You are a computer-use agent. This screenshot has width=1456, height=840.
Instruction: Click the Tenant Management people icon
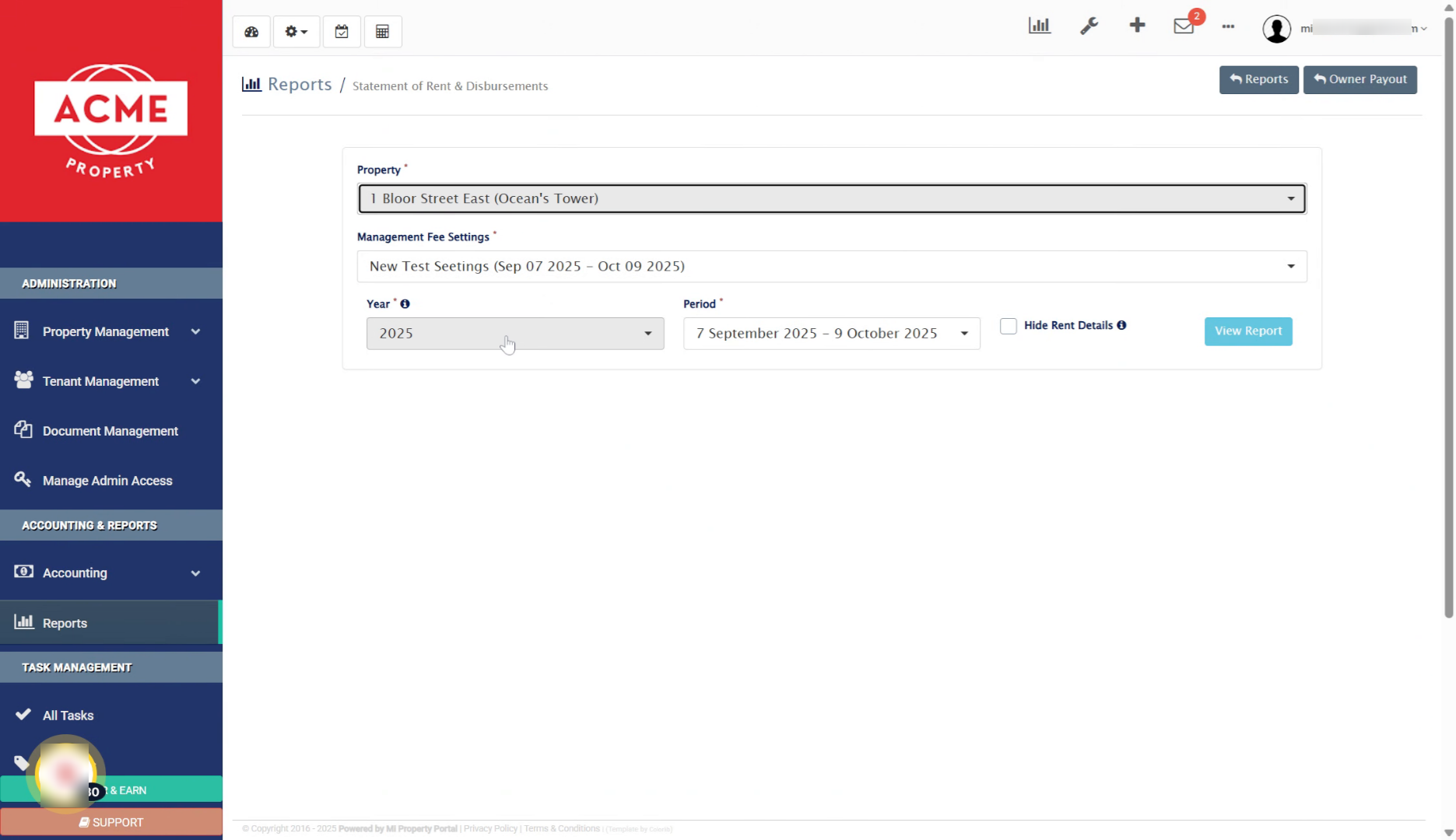pos(23,380)
